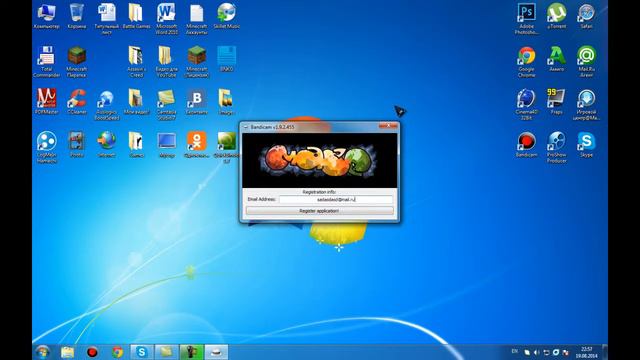Open the taskbar clock and date
Screen dimensions: 640x360
click(587, 352)
